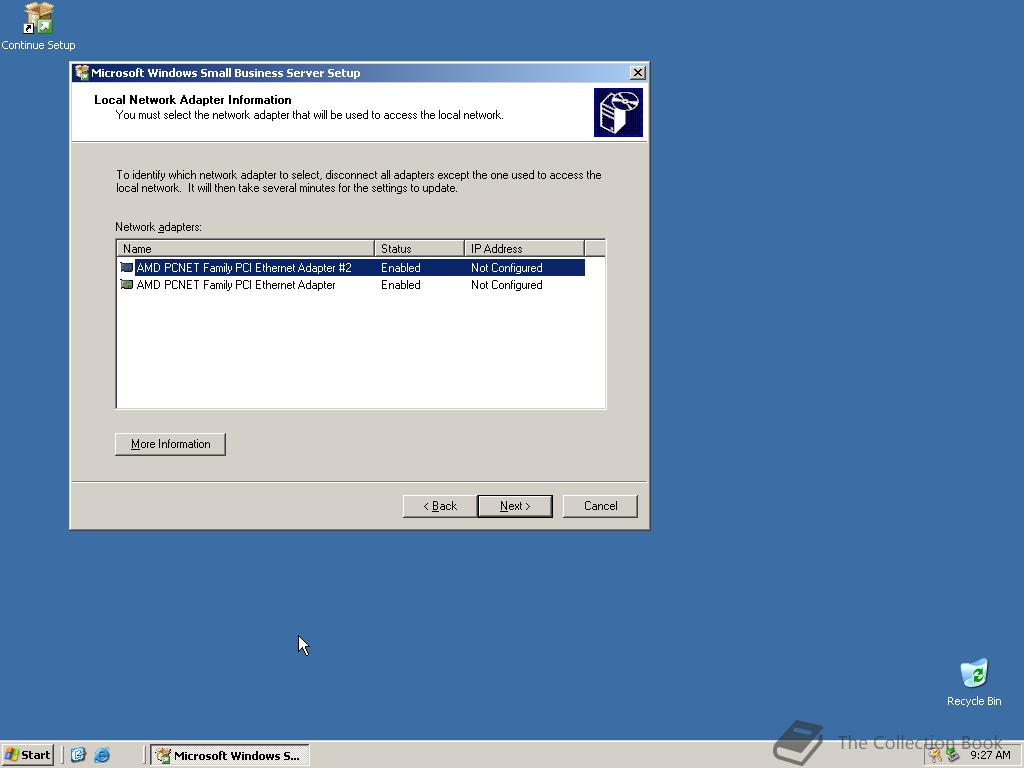The height and width of the screenshot is (768, 1024).
Task: Open the Start menu
Action: [27, 755]
